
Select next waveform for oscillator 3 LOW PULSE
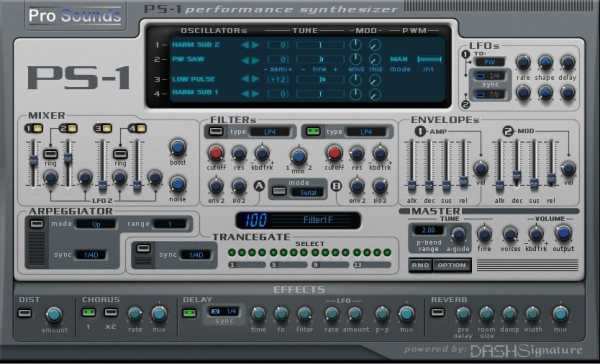coord(255,79)
